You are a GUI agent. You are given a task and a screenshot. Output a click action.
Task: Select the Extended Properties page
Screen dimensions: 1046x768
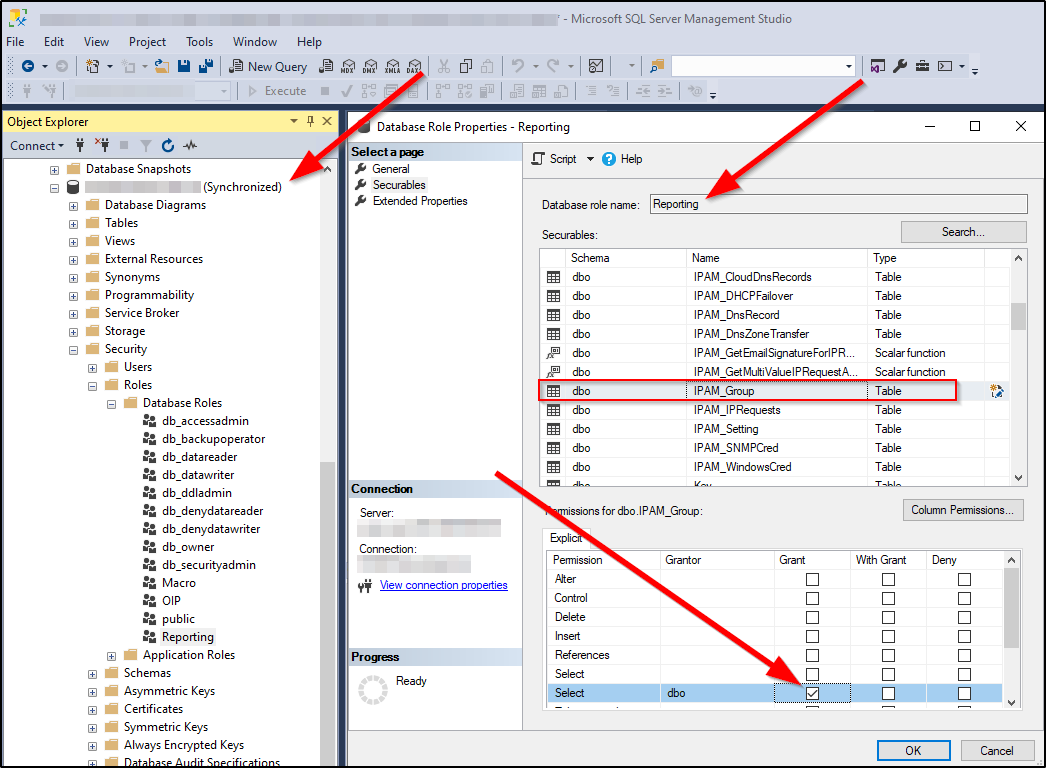[420, 201]
